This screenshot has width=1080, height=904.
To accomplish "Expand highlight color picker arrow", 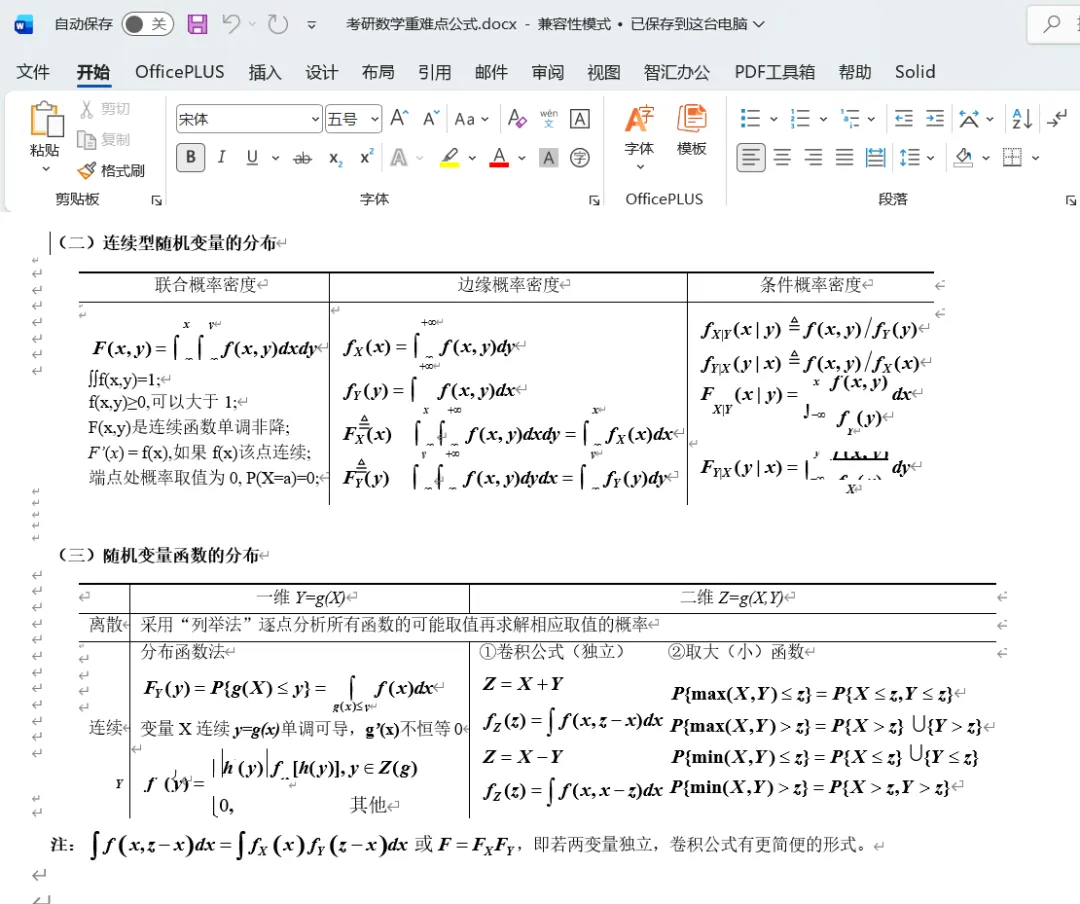I will tap(472, 158).
